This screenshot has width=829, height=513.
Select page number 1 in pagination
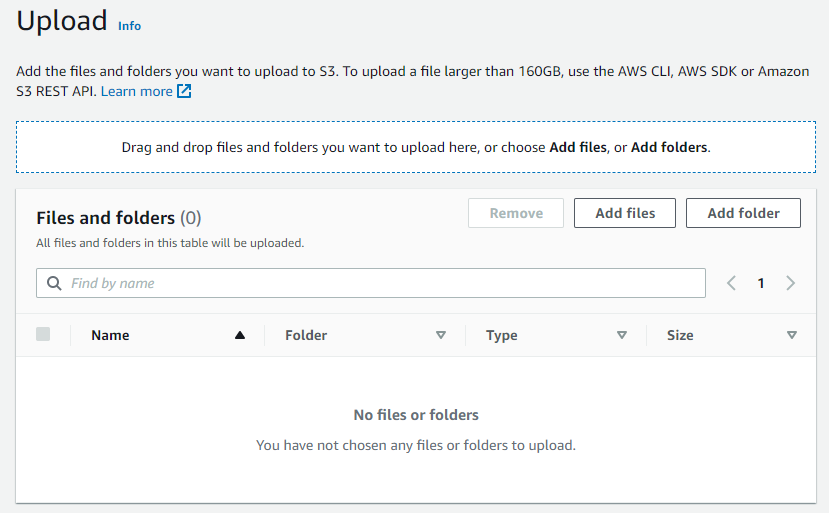point(761,283)
